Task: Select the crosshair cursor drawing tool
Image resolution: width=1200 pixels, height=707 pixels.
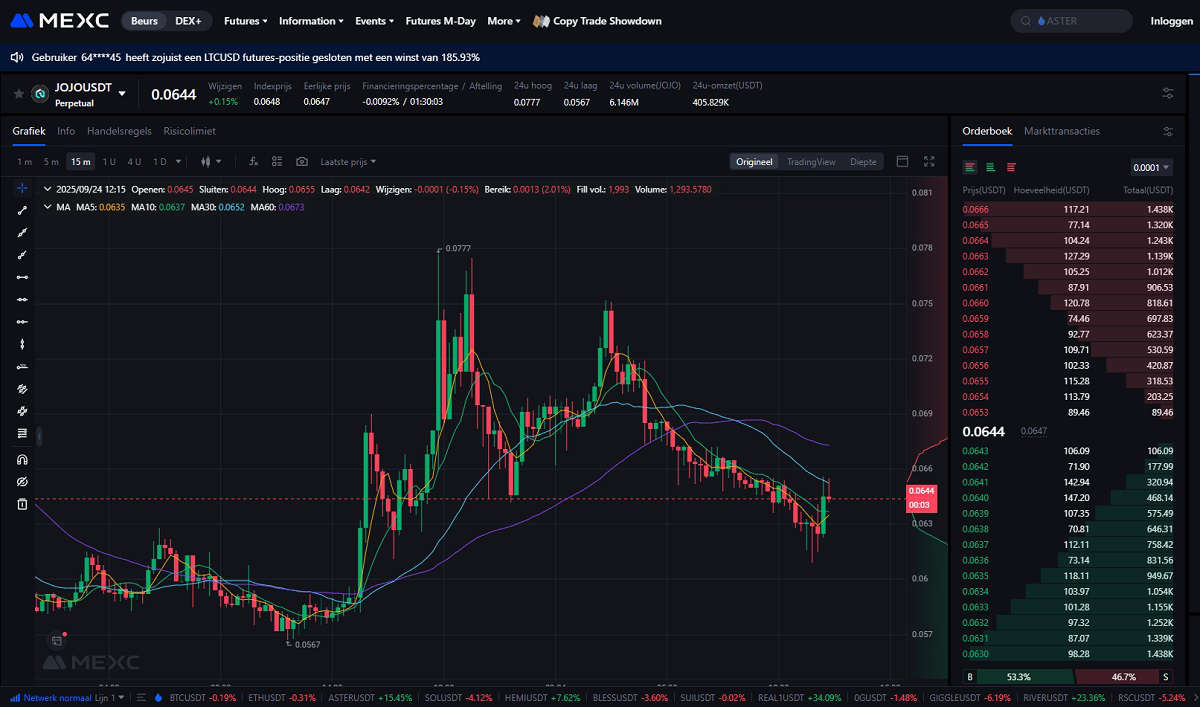Action: tap(22, 188)
